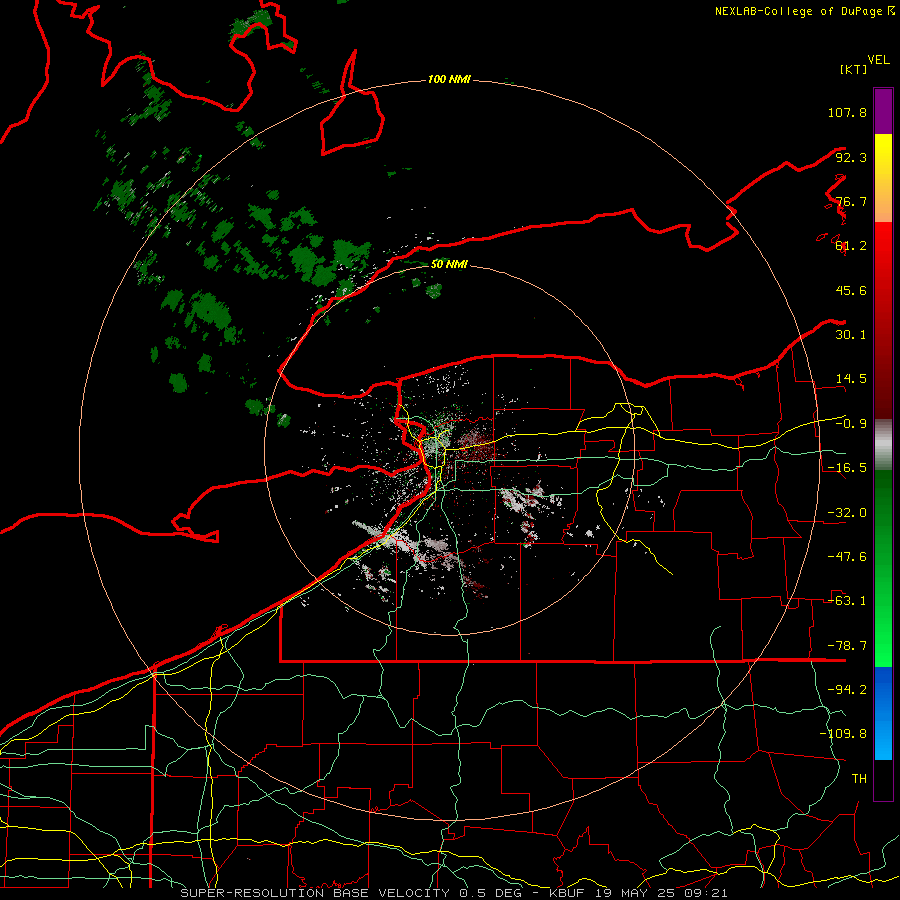Click the 50 NMI range ring label
The width and height of the screenshot is (900, 900).
[449, 264]
